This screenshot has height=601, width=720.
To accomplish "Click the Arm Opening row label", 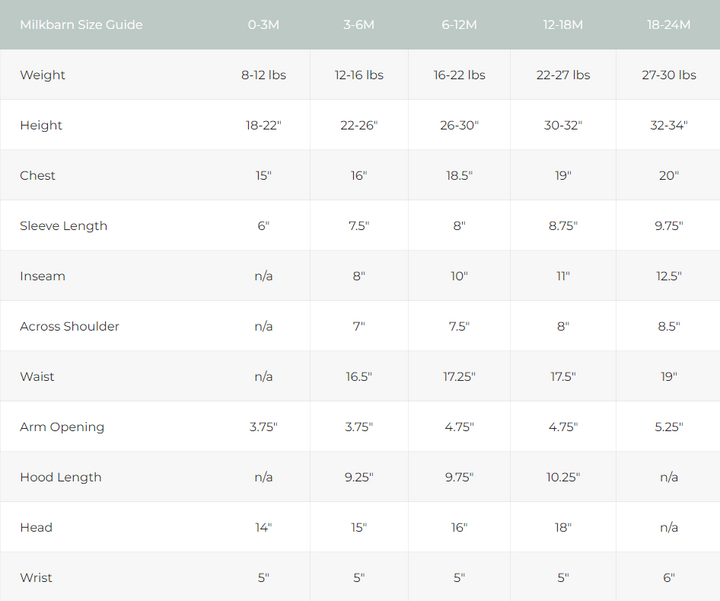I will click(x=62, y=427).
